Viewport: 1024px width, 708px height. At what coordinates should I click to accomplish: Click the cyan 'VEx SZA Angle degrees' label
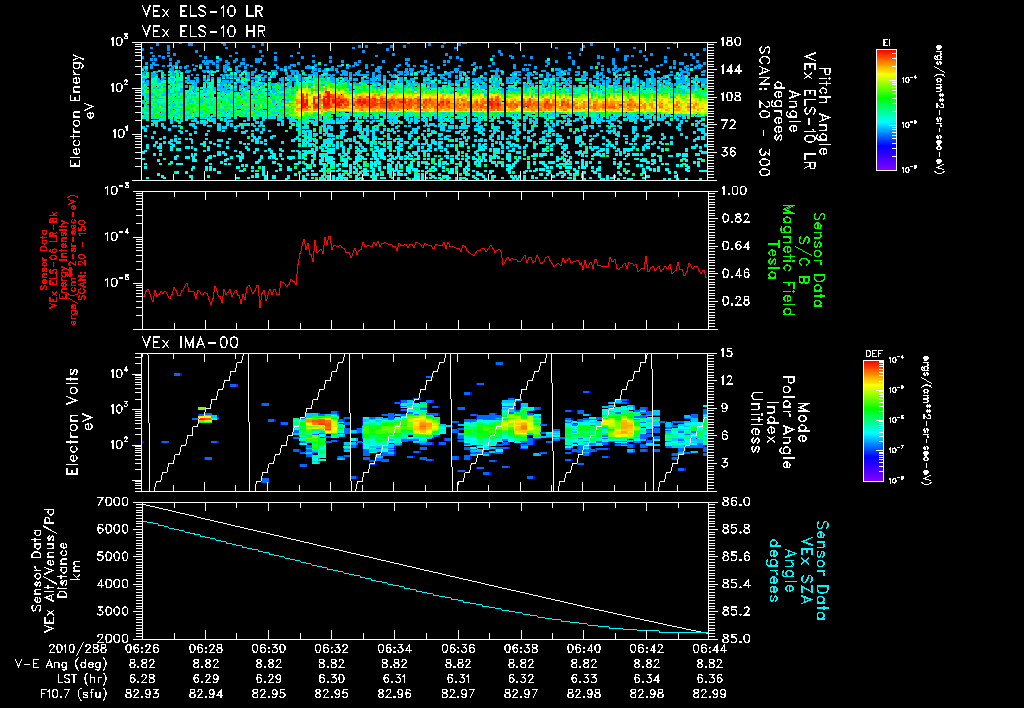click(797, 570)
